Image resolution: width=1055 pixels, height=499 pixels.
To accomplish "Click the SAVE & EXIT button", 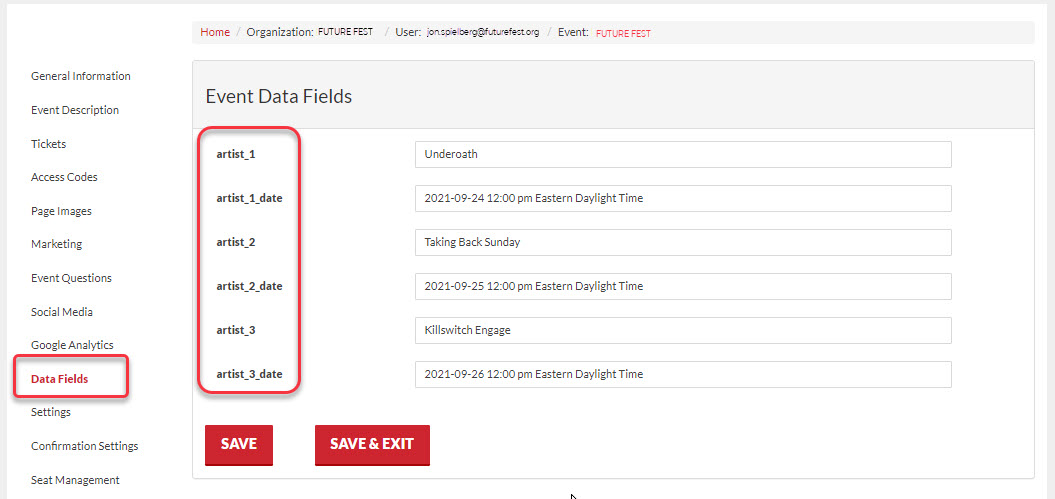I will pyautogui.click(x=372, y=445).
